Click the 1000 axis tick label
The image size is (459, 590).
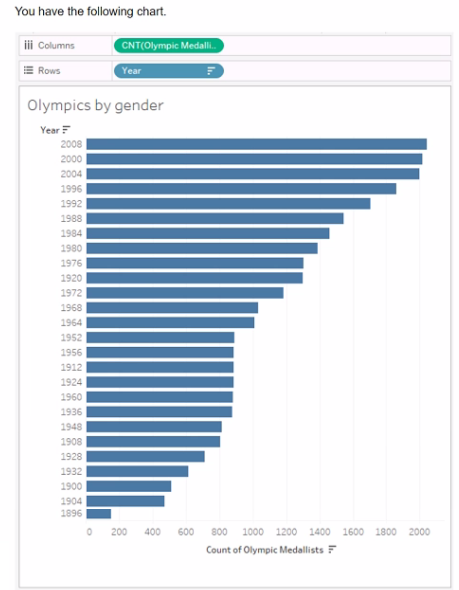coord(253,532)
